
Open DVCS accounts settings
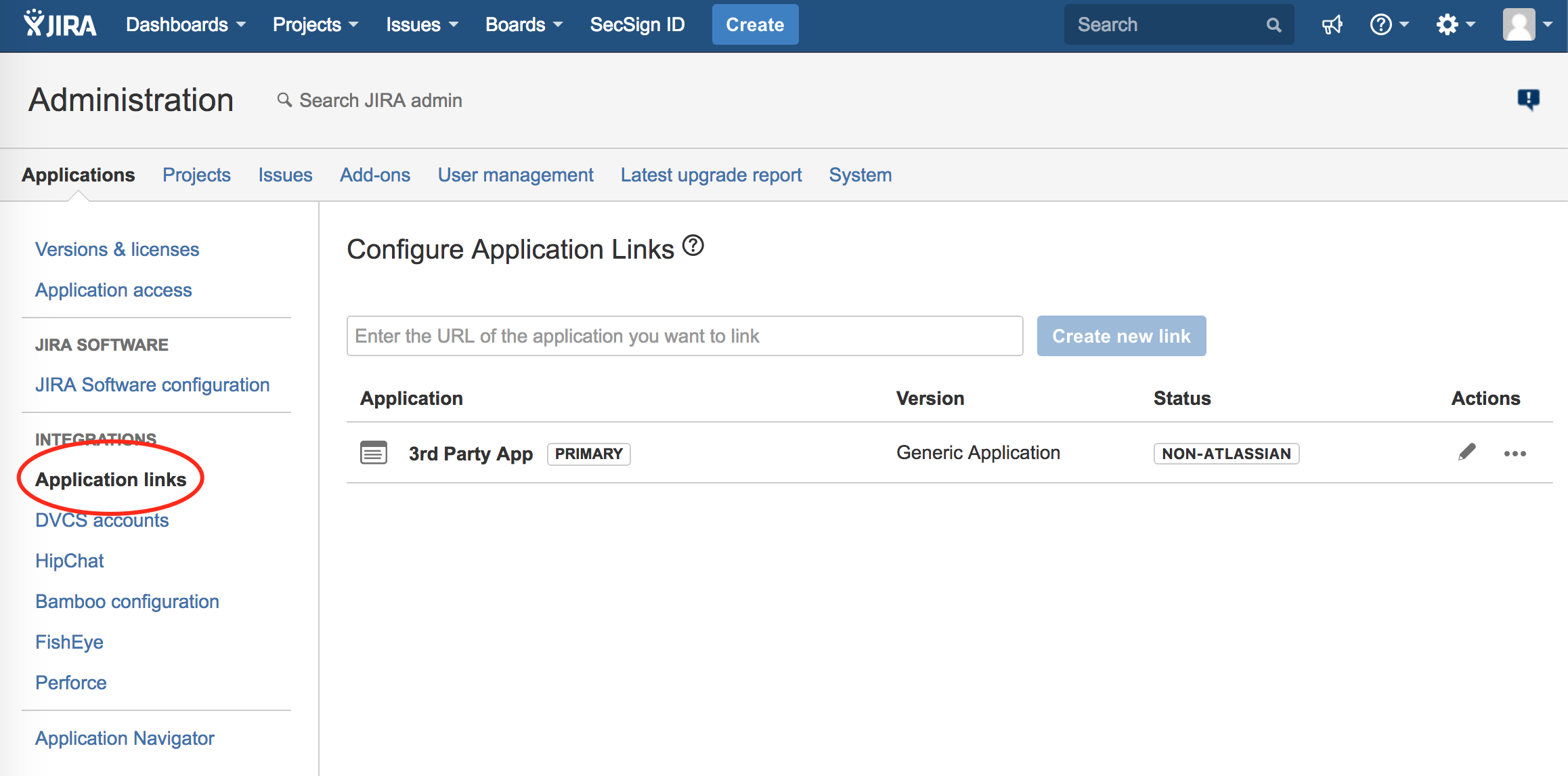pyautogui.click(x=102, y=520)
